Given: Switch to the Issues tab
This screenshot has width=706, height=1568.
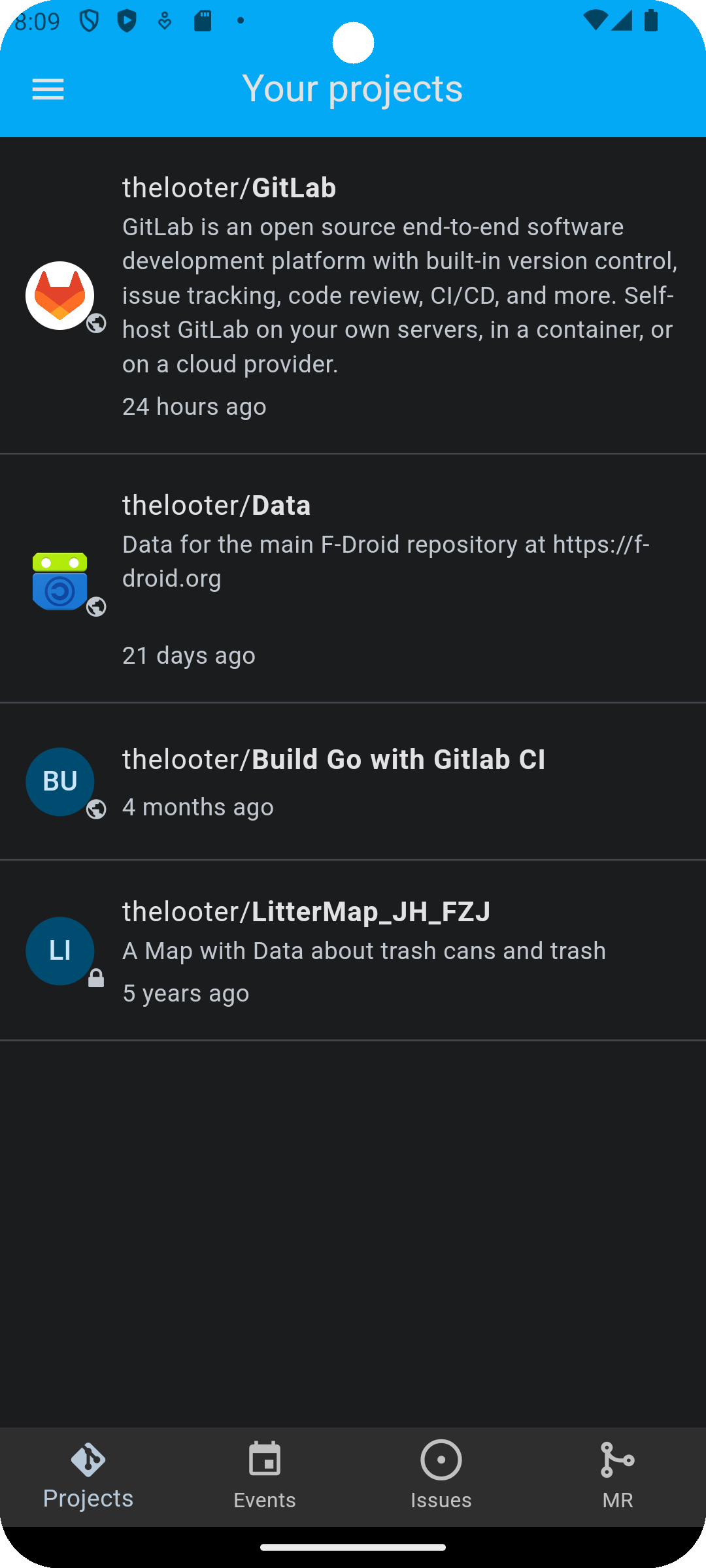Looking at the screenshot, I should coord(441,1477).
